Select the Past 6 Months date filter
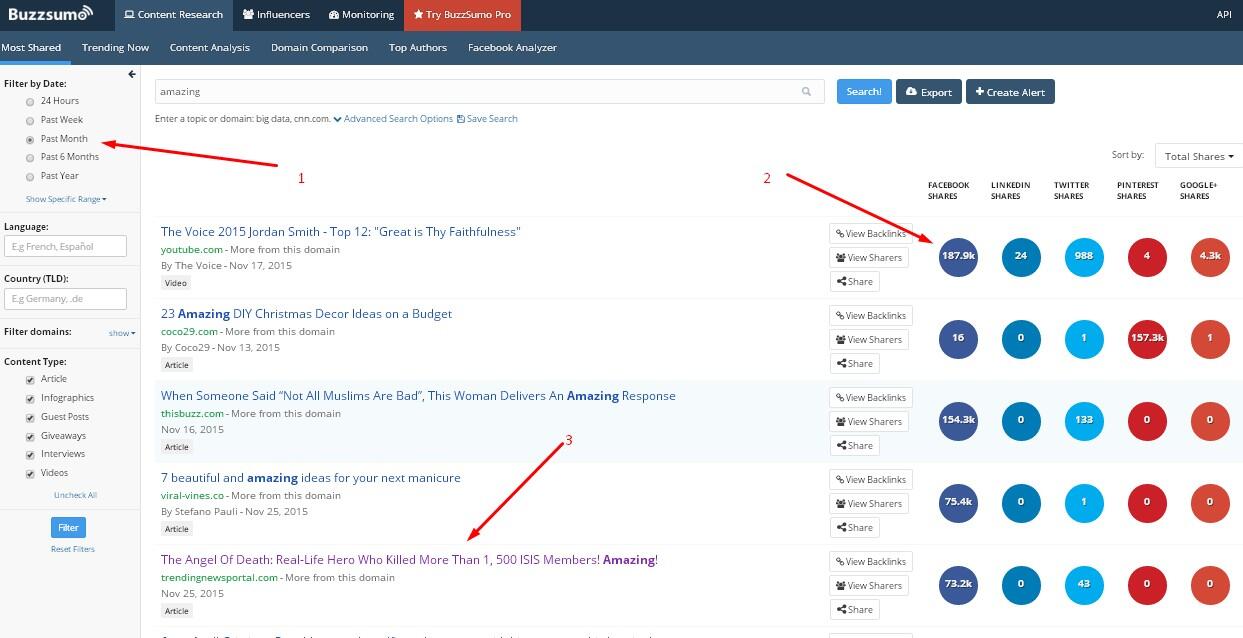The image size is (1243, 638). coord(31,158)
